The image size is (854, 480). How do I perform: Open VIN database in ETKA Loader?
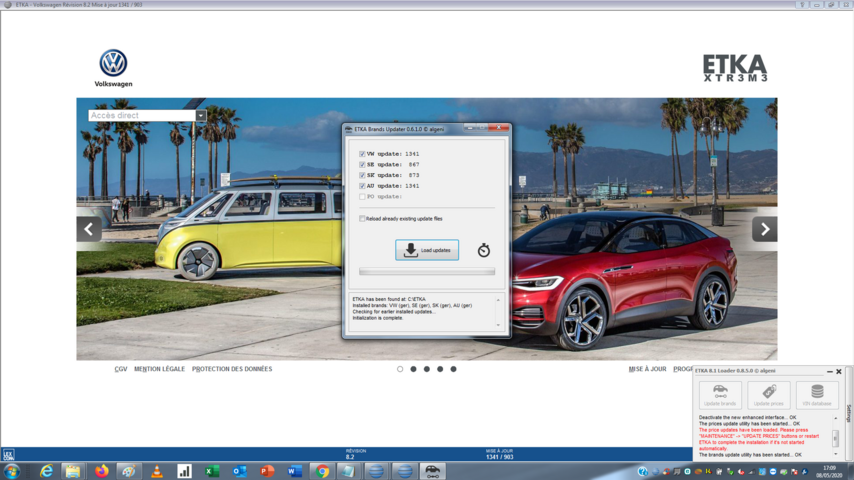[817, 395]
